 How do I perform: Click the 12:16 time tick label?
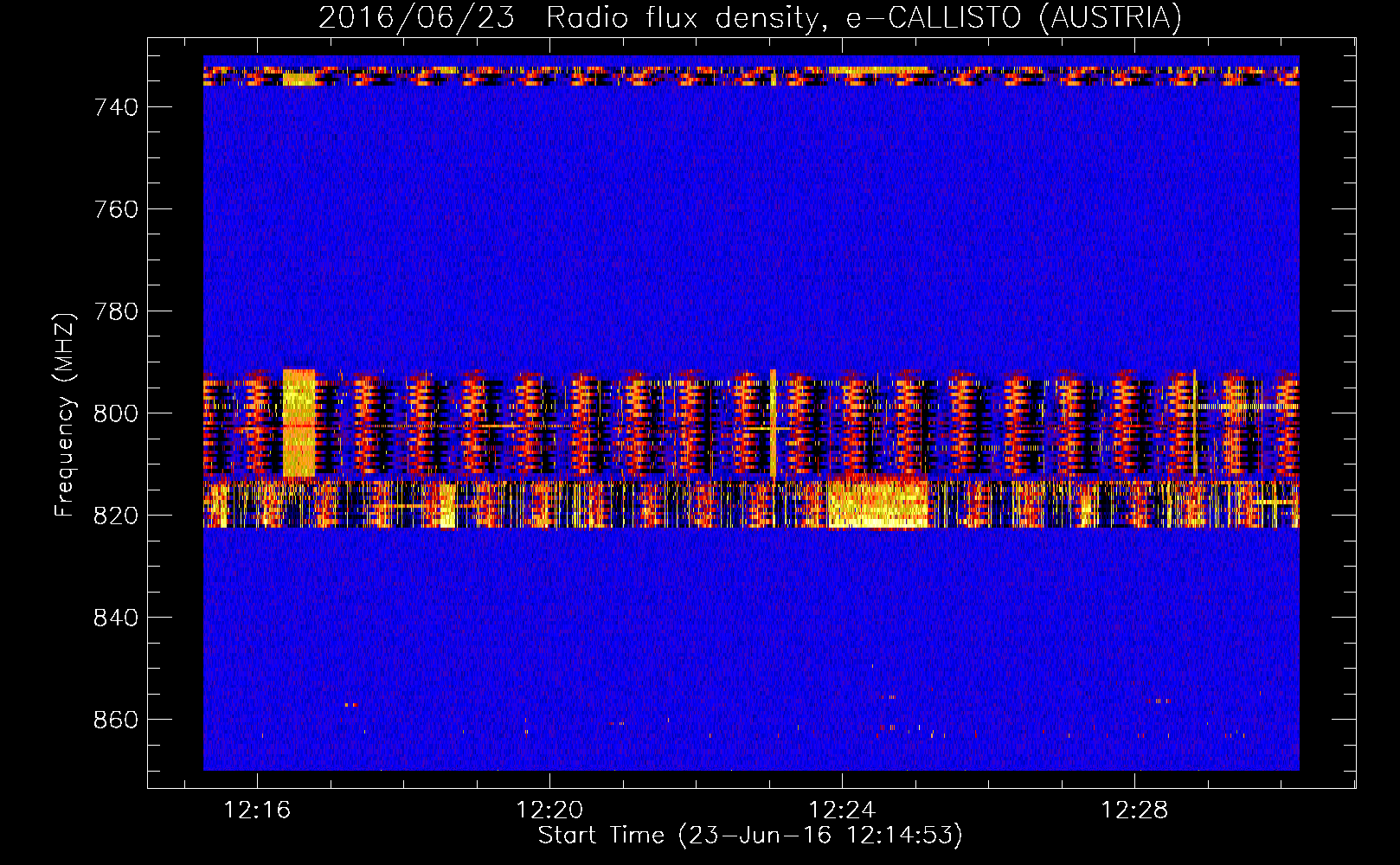coord(257,811)
